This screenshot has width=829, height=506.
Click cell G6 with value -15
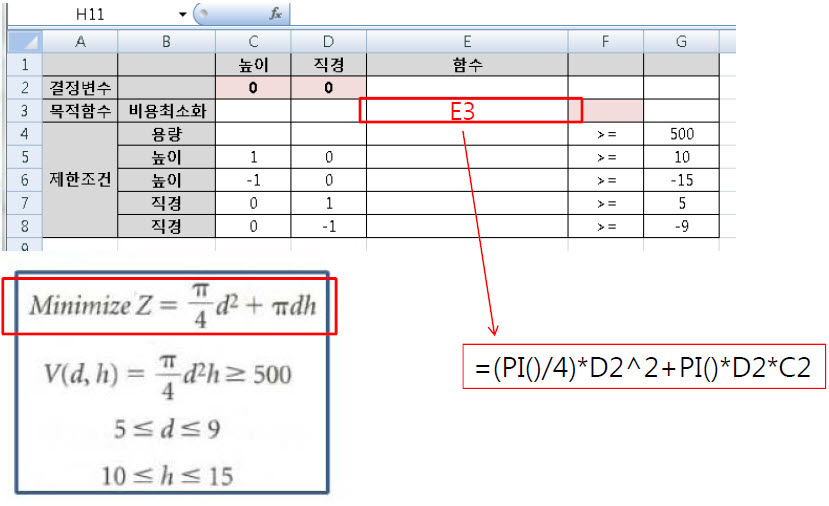click(681, 180)
